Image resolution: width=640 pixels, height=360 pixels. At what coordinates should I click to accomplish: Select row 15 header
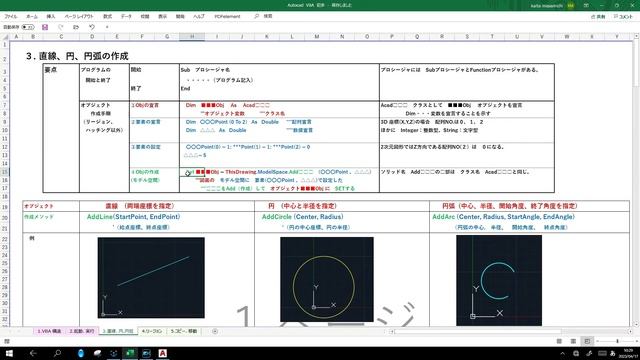(x=5, y=172)
